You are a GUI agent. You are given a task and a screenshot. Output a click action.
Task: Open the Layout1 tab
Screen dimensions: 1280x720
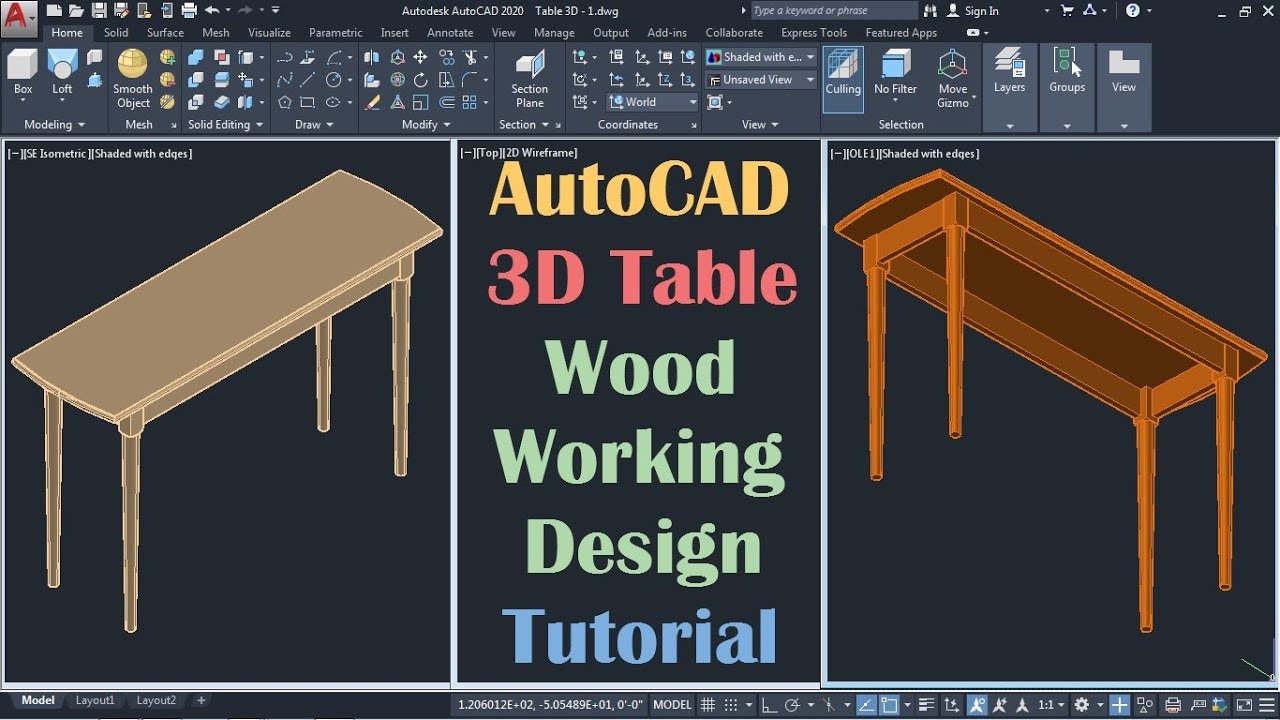95,701
